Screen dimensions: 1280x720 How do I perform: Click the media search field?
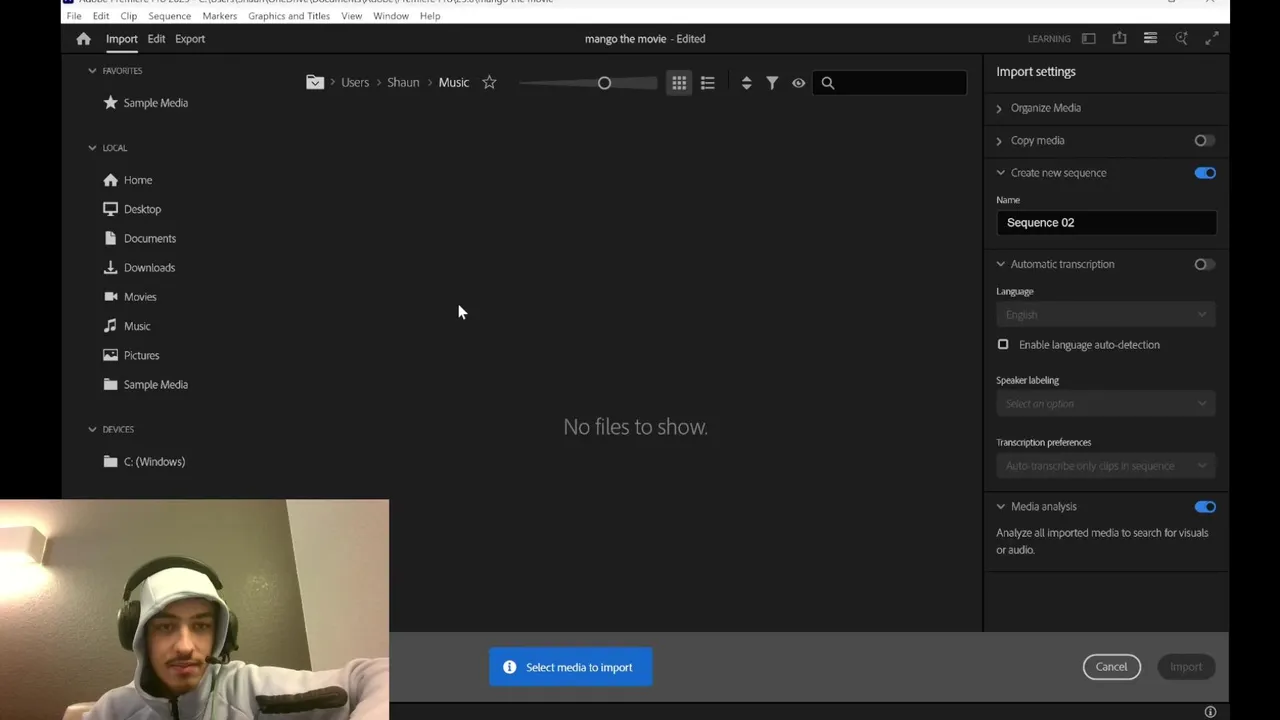click(x=890, y=83)
